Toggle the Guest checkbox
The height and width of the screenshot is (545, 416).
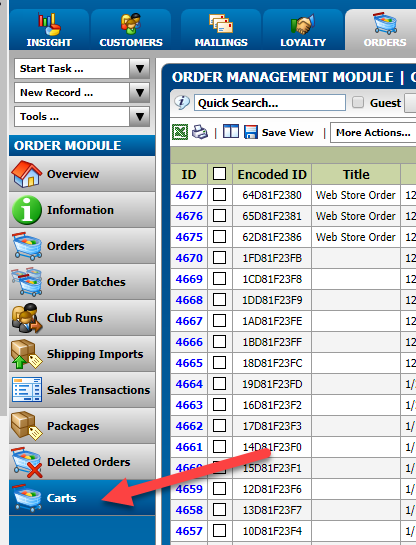point(358,103)
